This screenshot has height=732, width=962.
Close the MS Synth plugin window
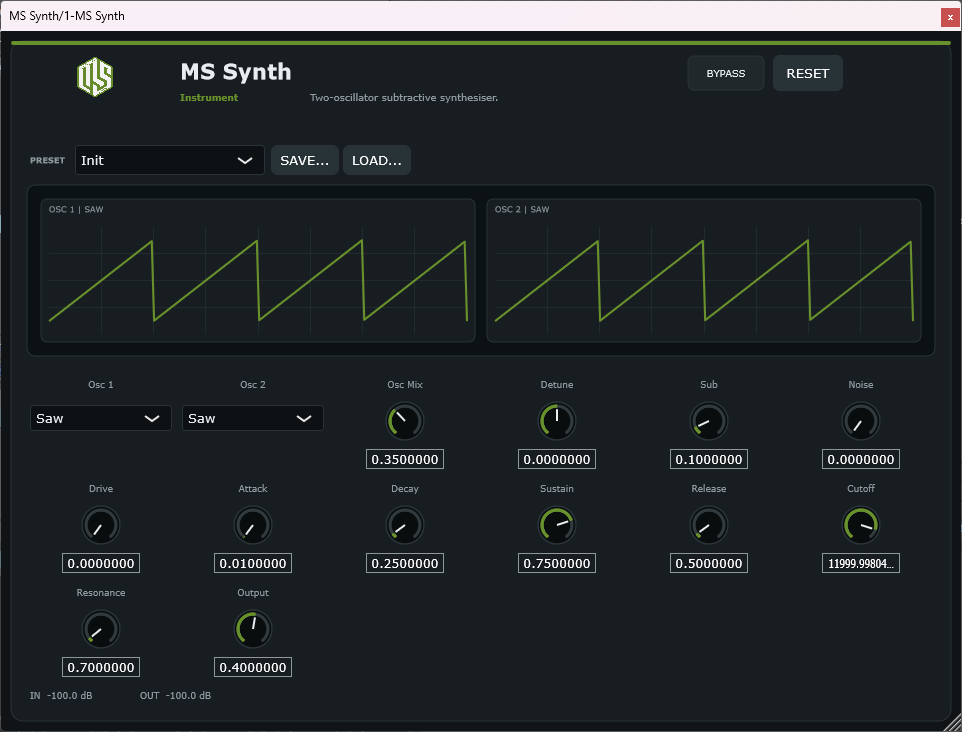(950, 17)
